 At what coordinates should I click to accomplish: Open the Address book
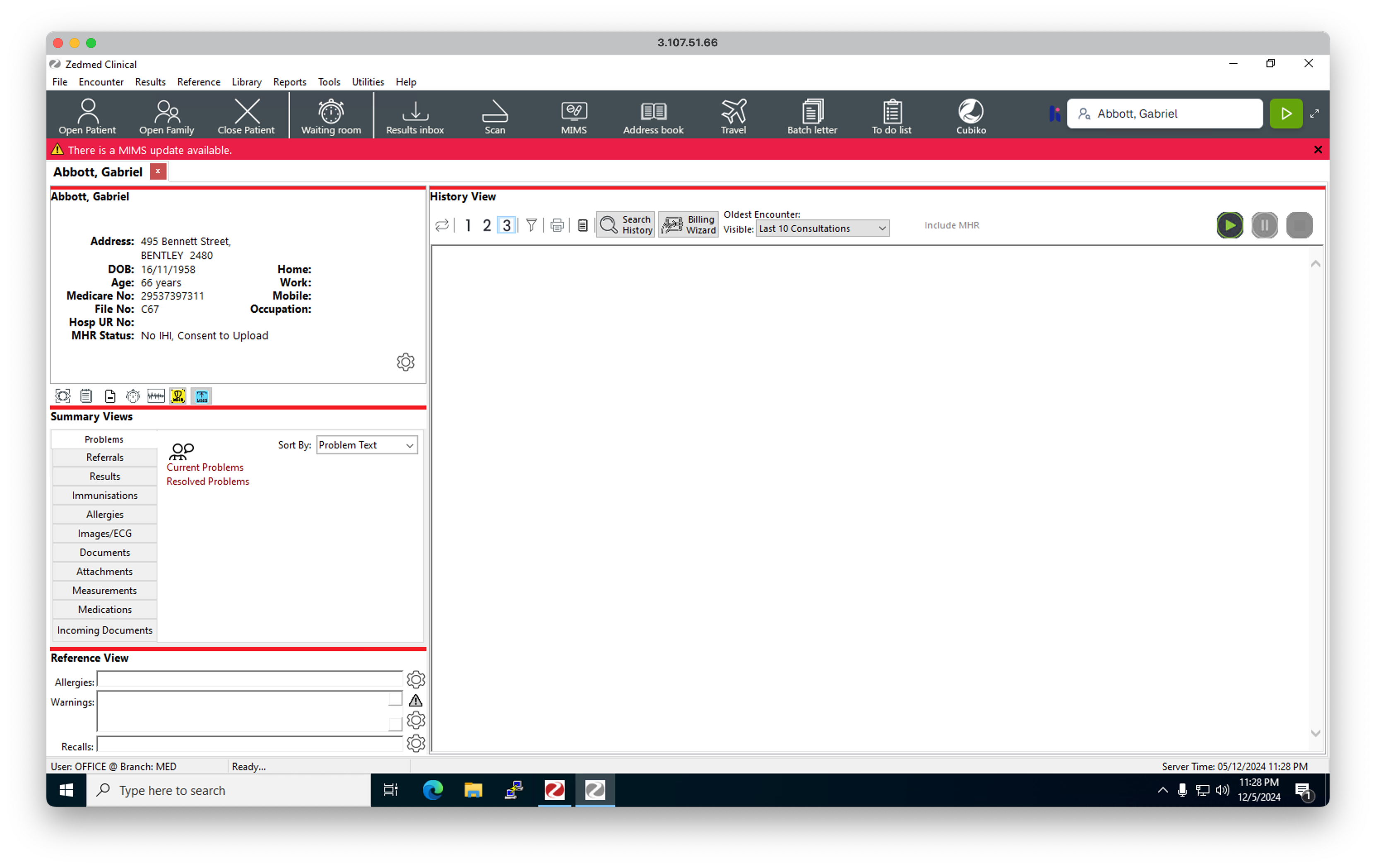tap(653, 116)
